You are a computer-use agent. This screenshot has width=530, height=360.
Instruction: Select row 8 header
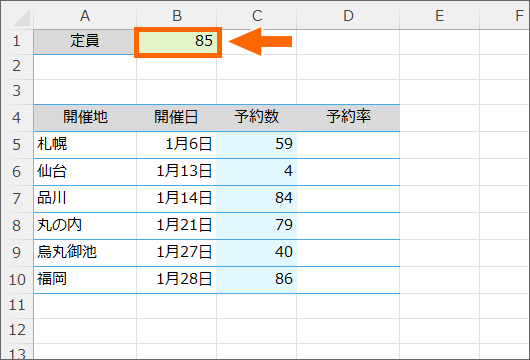coord(17,226)
